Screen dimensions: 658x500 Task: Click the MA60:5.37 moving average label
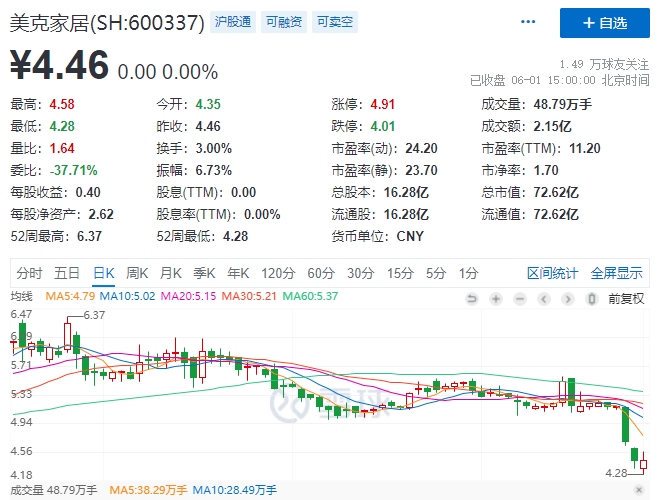pos(310,296)
